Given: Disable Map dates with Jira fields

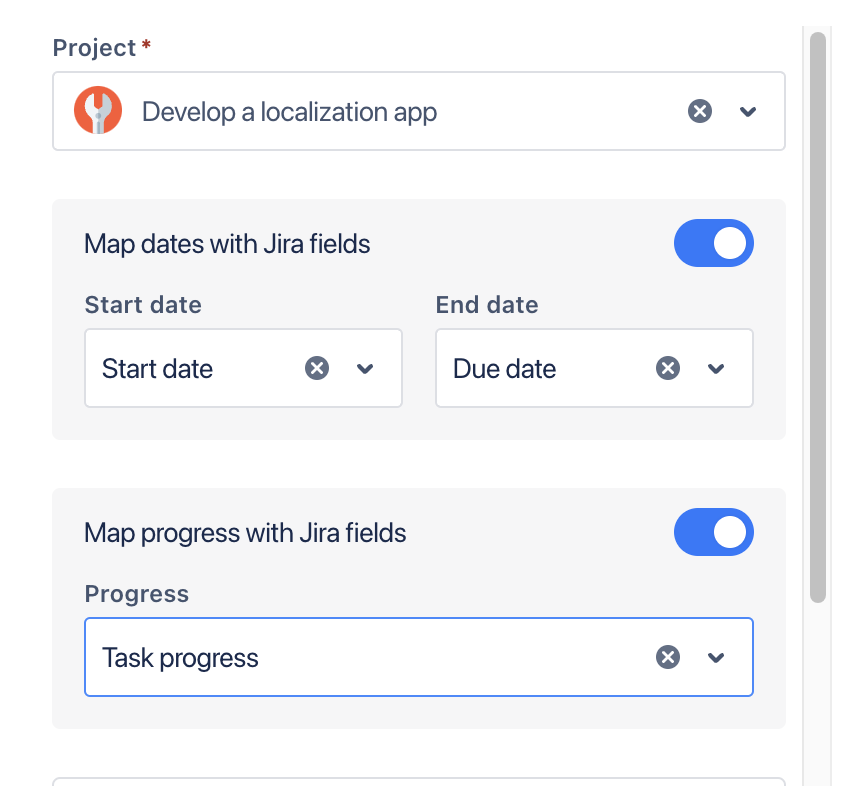Looking at the screenshot, I should [713, 243].
